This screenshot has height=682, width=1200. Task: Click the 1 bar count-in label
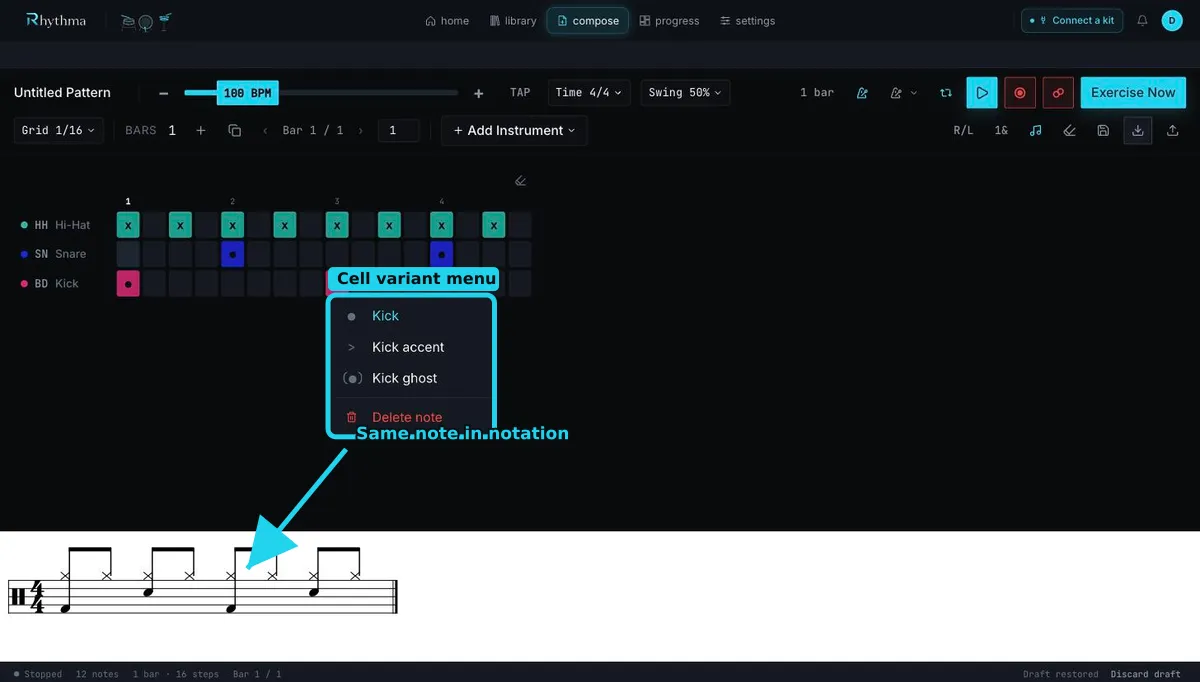(x=817, y=93)
